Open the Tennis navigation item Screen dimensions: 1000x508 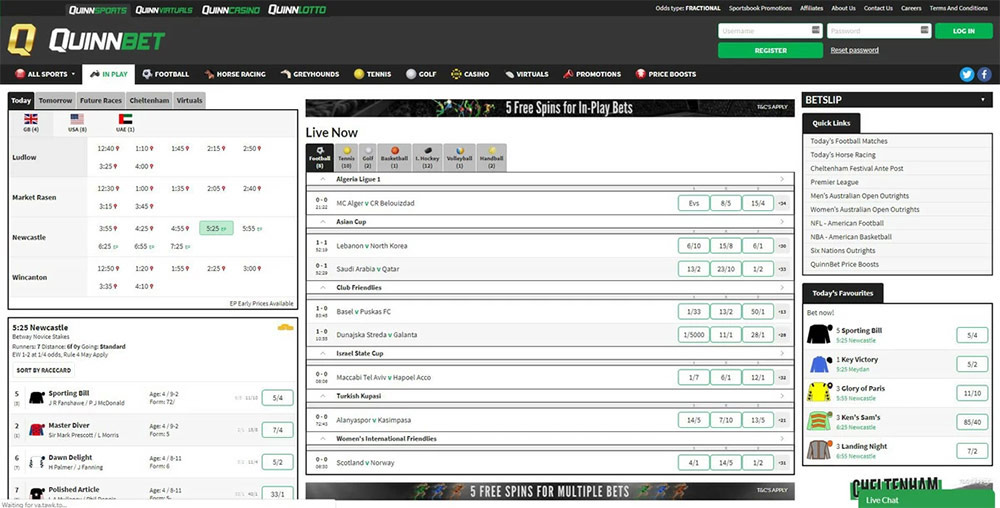tap(372, 74)
